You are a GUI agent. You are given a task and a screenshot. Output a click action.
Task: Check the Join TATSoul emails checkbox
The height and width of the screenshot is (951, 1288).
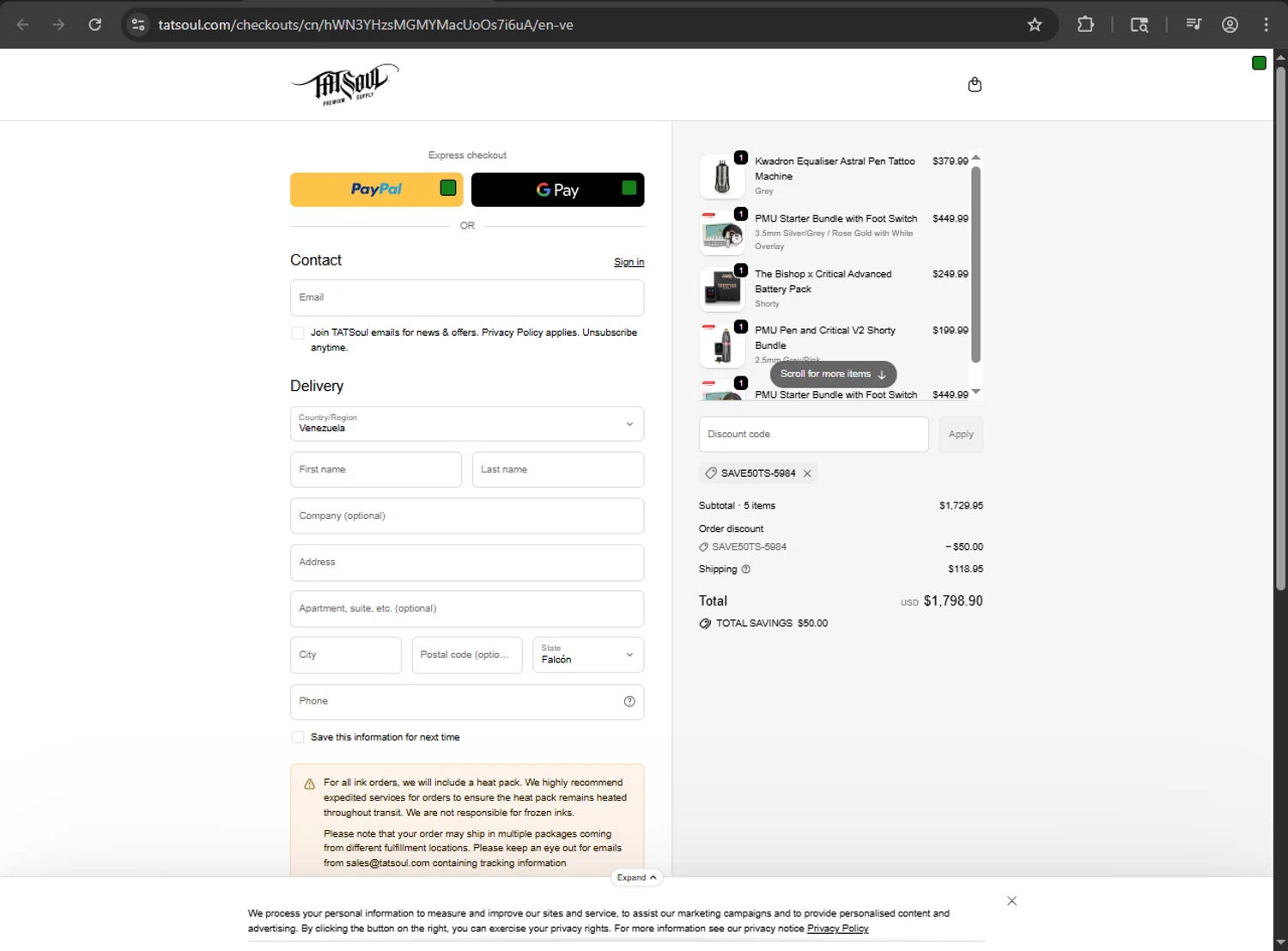tap(298, 333)
